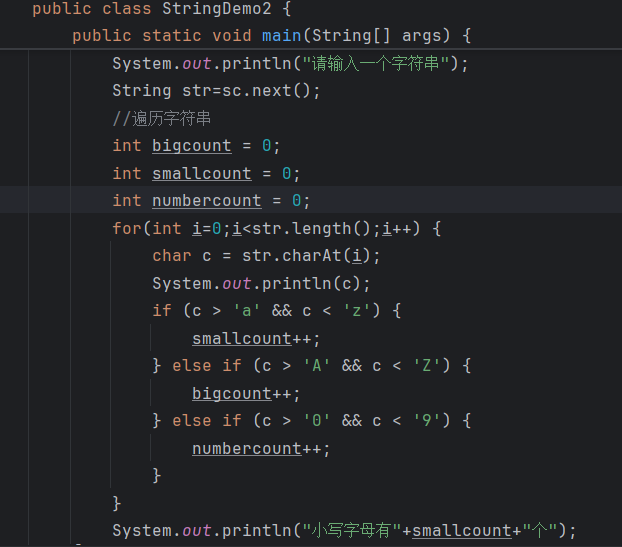Click the 'z' lowercase char literal

tap(356, 311)
